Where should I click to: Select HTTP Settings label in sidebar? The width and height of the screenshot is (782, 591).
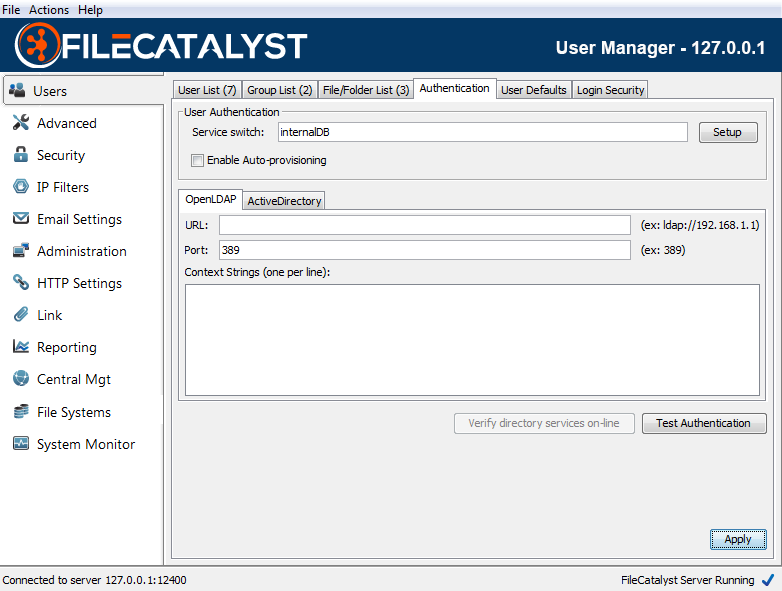coord(79,283)
